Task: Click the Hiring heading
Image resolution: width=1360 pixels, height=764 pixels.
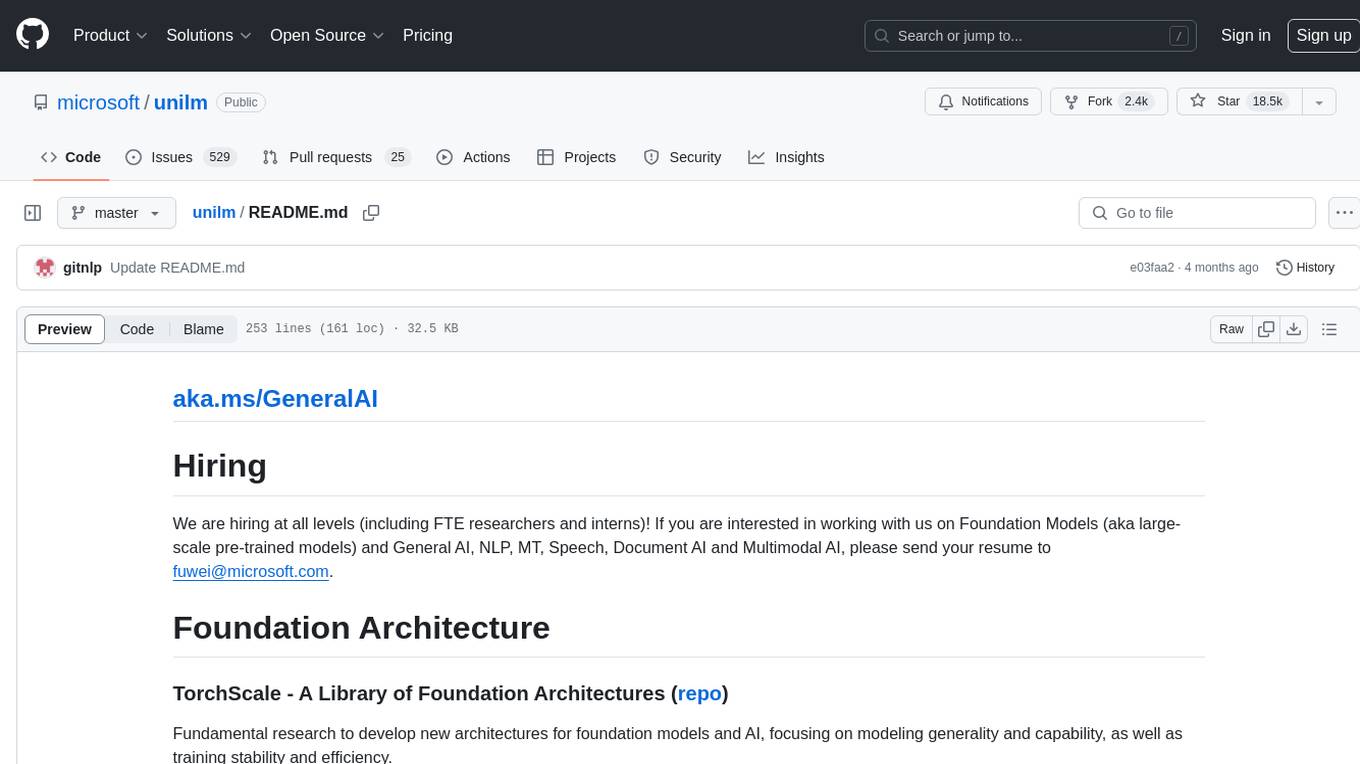Action: pyautogui.click(x=220, y=466)
